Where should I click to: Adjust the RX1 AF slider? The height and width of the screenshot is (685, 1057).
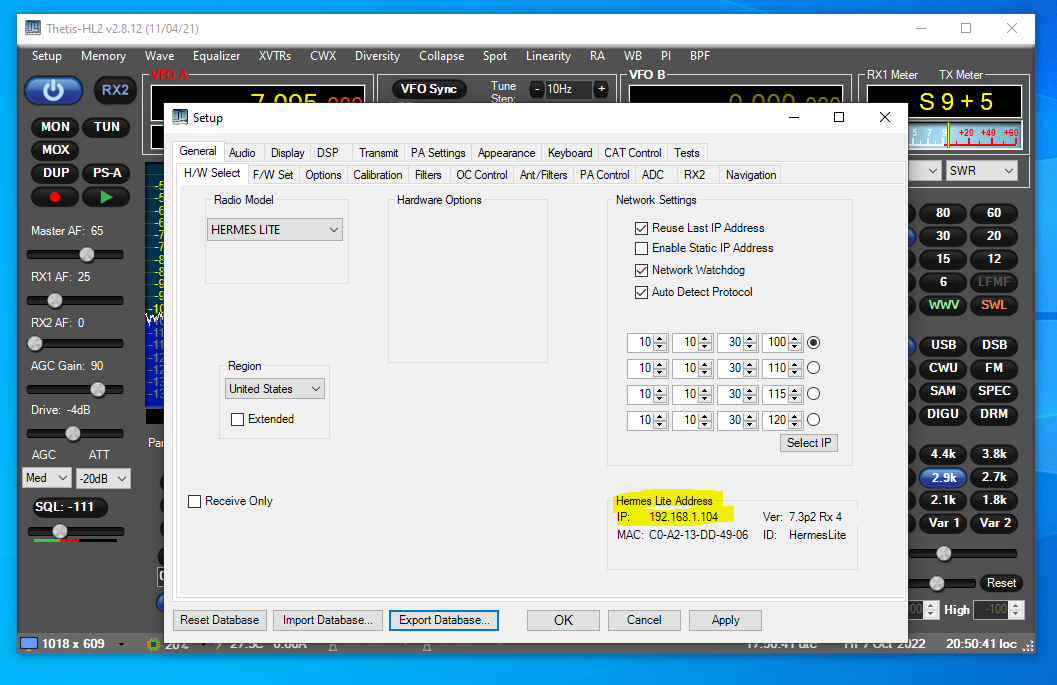(x=75, y=300)
